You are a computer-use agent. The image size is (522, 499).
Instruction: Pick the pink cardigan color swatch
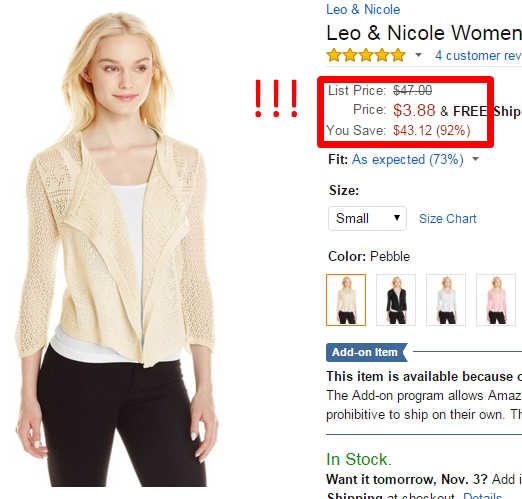coord(496,300)
